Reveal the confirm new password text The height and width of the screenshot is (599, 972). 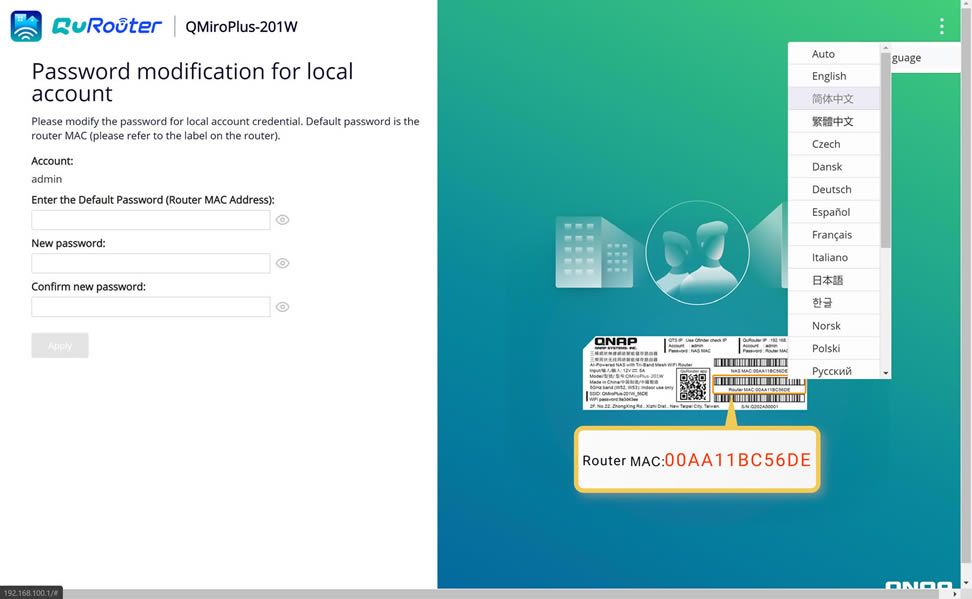(x=283, y=307)
